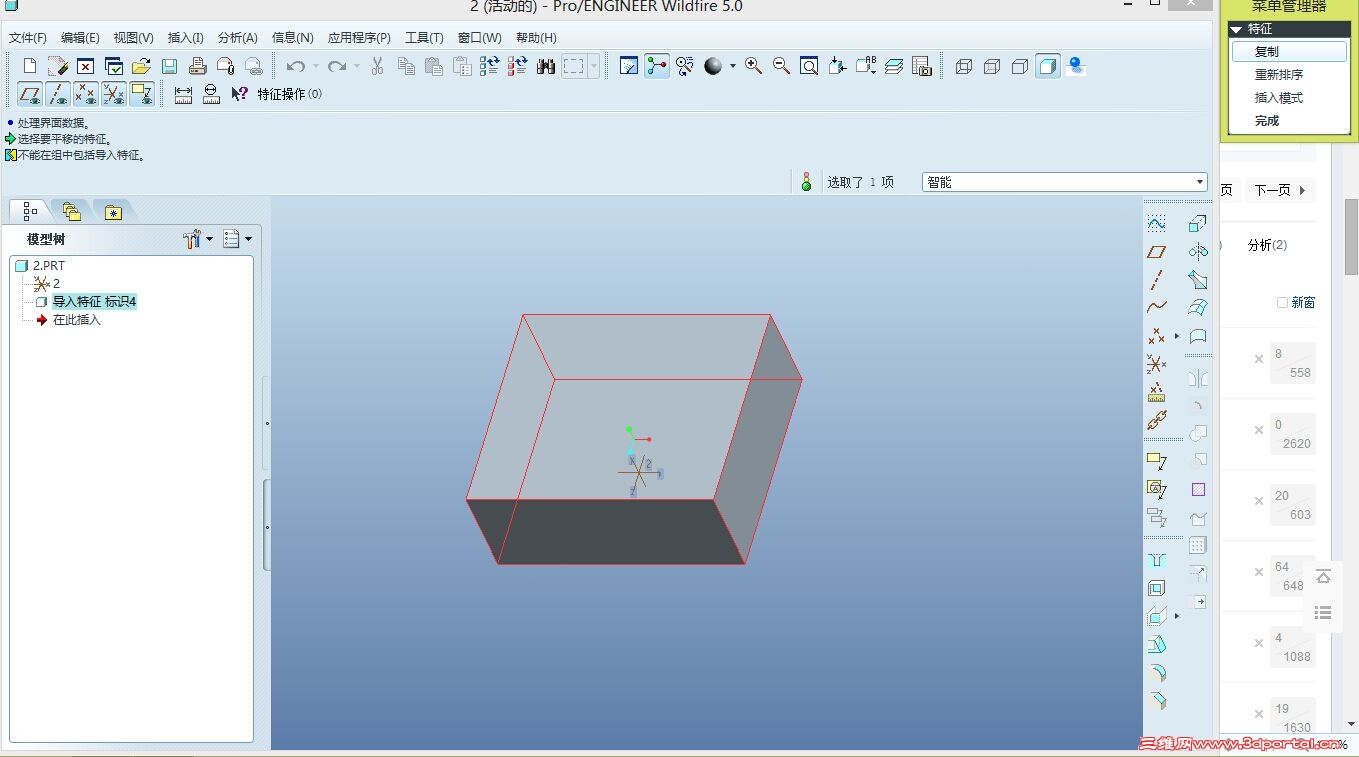Open the undo history dropdown arrow
Image resolution: width=1359 pixels, height=757 pixels.
click(315, 66)
